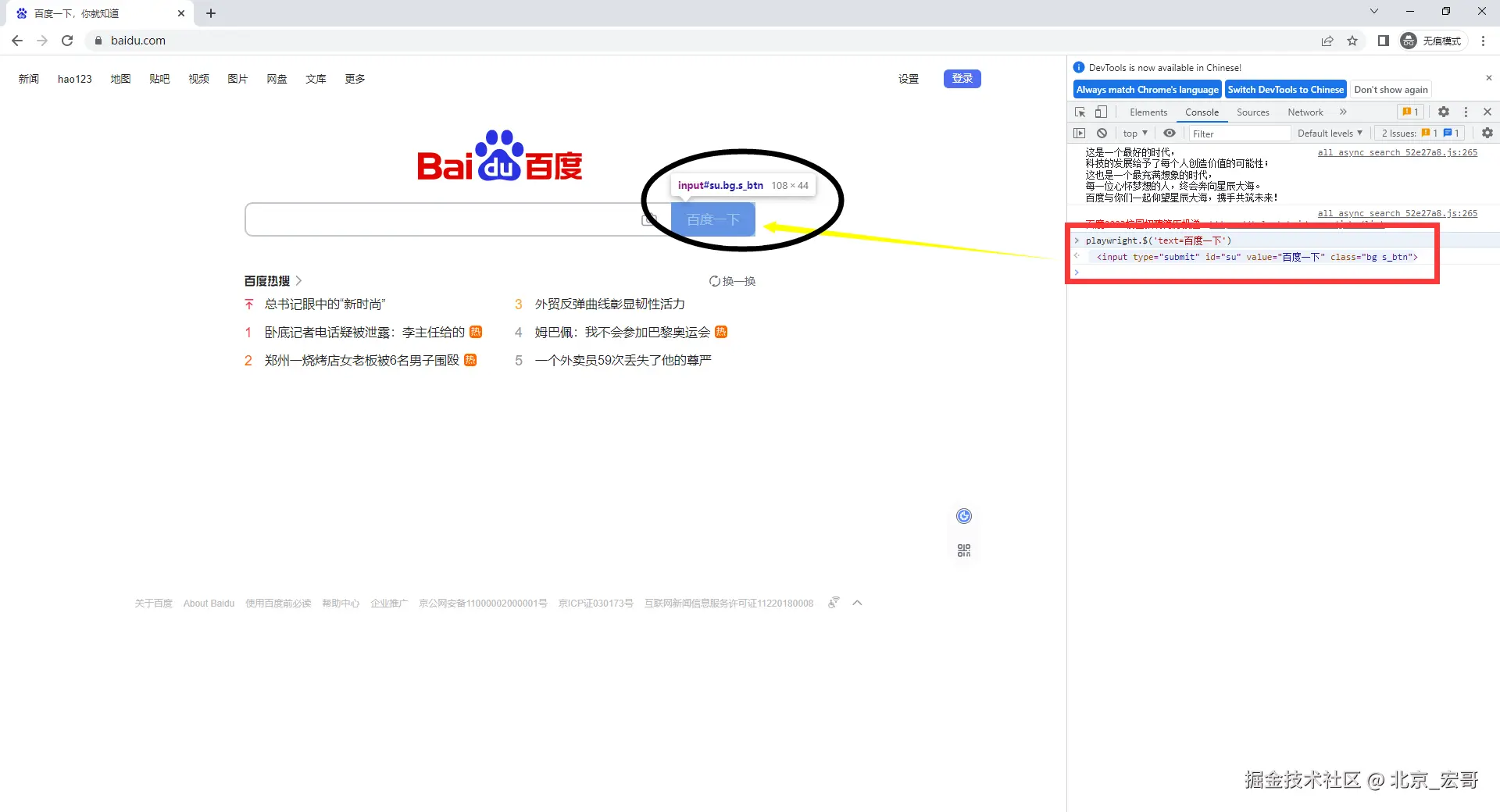Bookmark this page with the star
The height and width of the screenshot is (812, 1500).
coord(1352,41)
